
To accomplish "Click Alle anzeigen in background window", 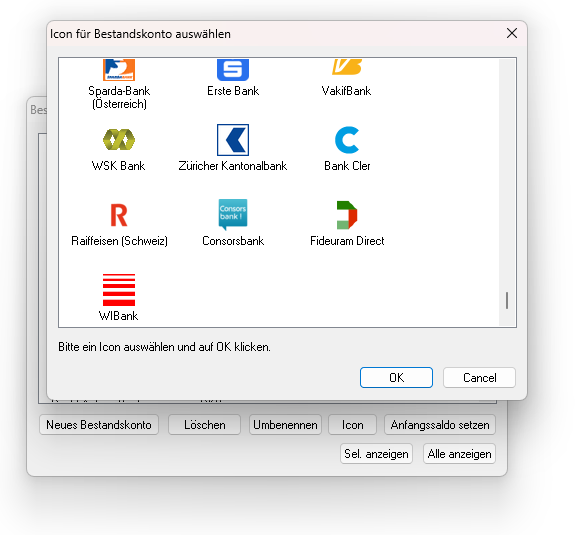I will 459,454.
